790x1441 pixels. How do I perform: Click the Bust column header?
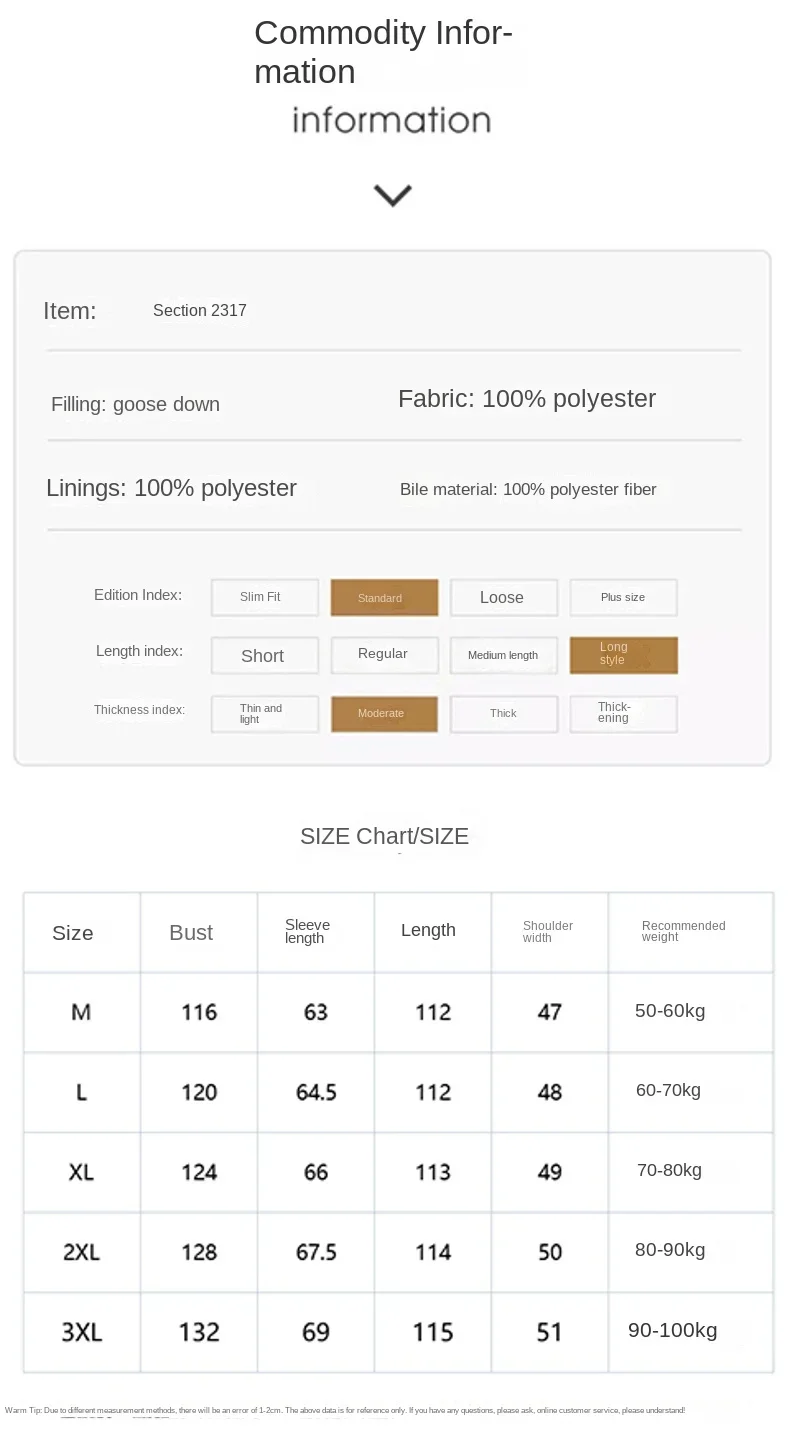click(x=191, y=932)
